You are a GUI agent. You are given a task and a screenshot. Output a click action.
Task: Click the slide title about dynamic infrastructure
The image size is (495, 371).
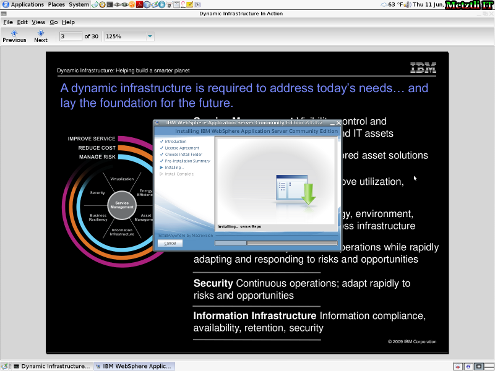click(x=244, y=95)
